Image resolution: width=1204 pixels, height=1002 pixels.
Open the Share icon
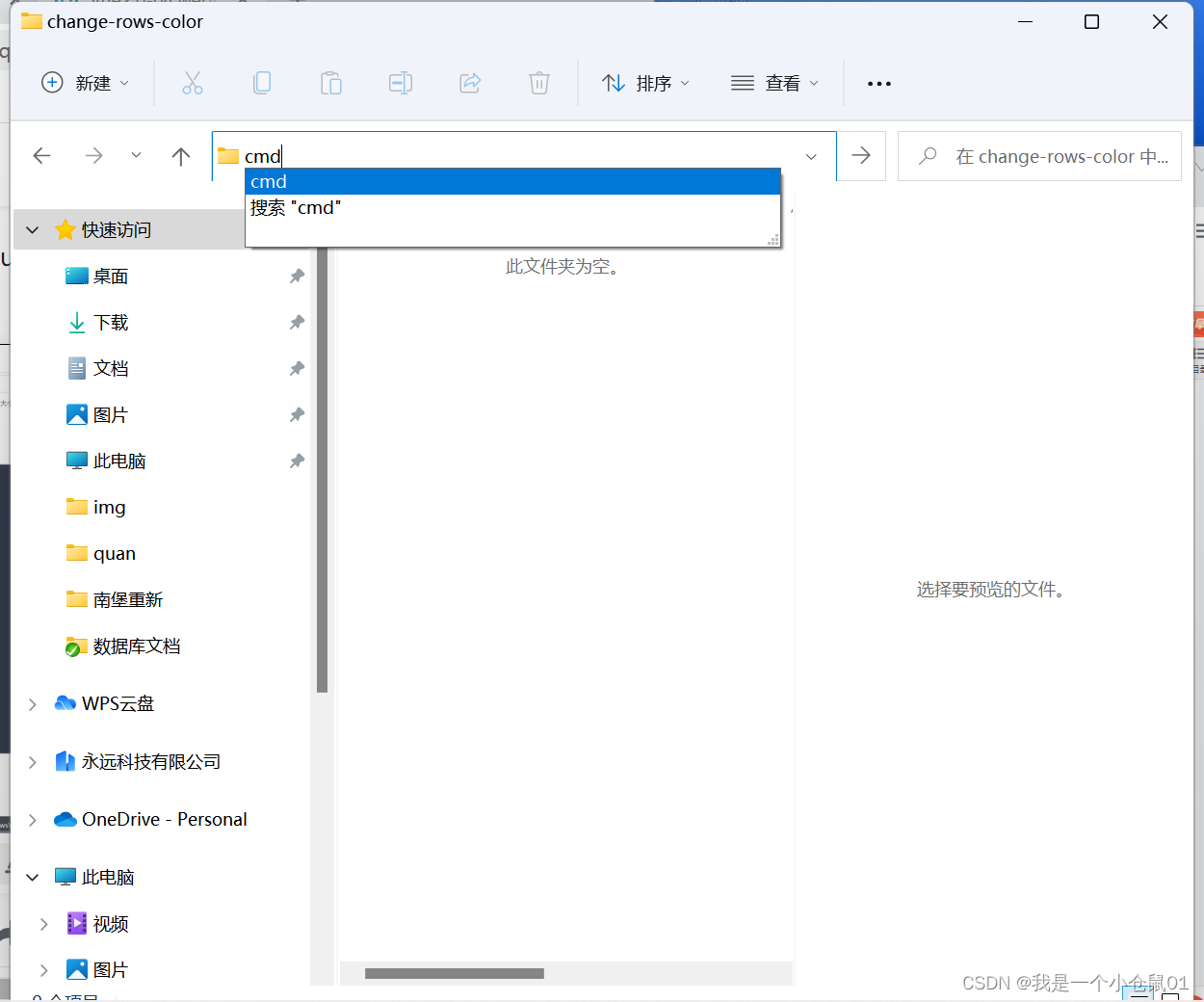click(x=470, y=83)
